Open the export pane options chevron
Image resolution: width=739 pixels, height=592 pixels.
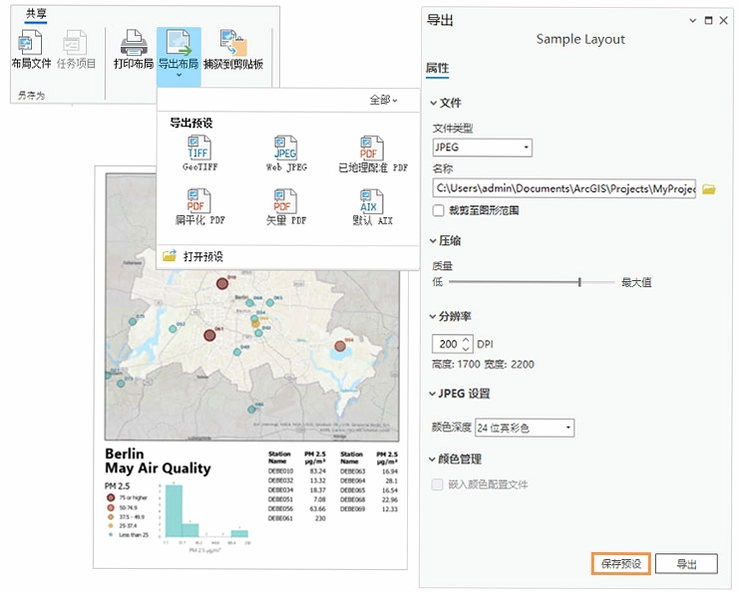click(x=692, y=20)
